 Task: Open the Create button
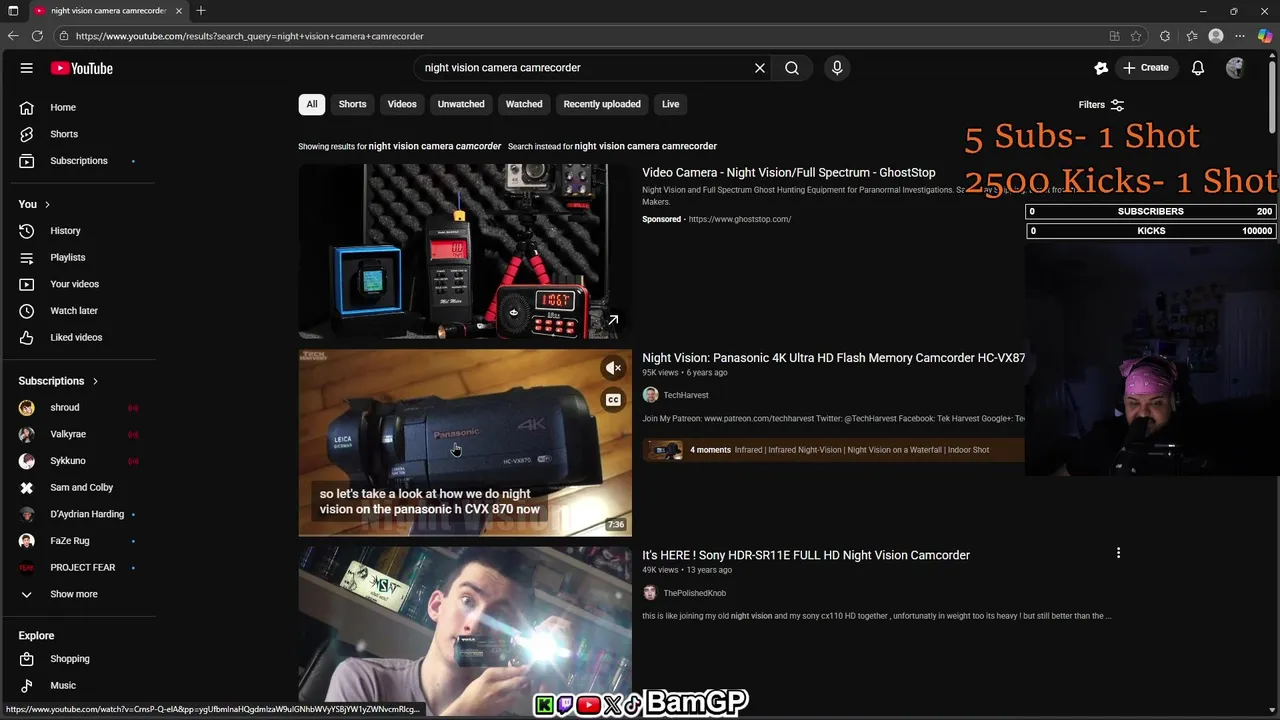point(1146,68)
